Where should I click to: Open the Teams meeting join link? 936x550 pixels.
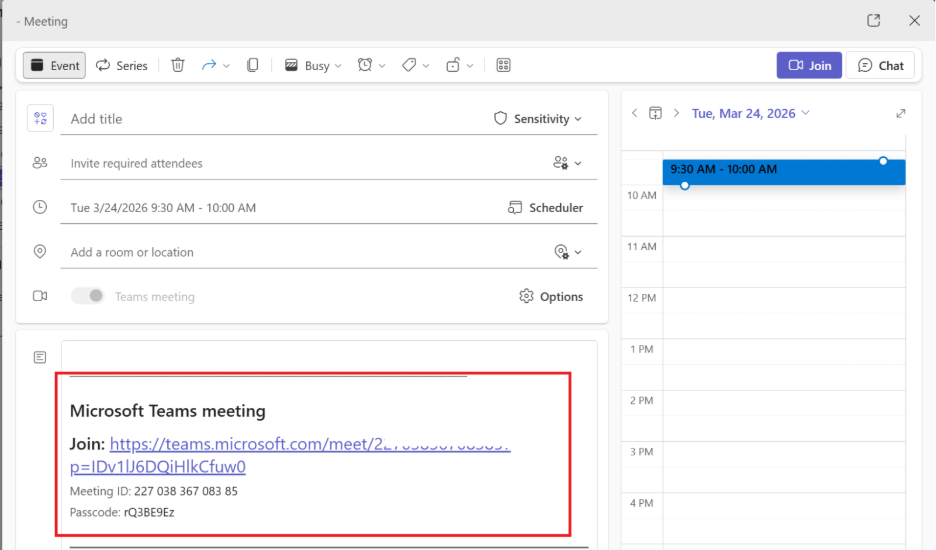pos(290,455)
